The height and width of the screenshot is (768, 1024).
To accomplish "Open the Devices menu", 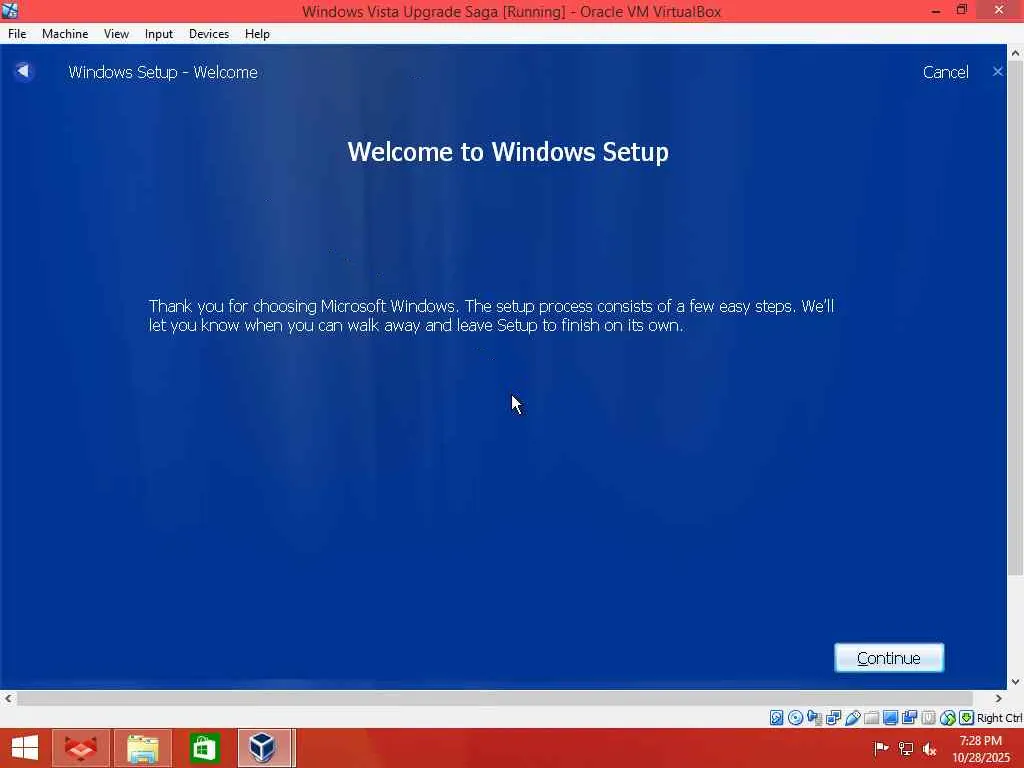I will pos(209,34).
